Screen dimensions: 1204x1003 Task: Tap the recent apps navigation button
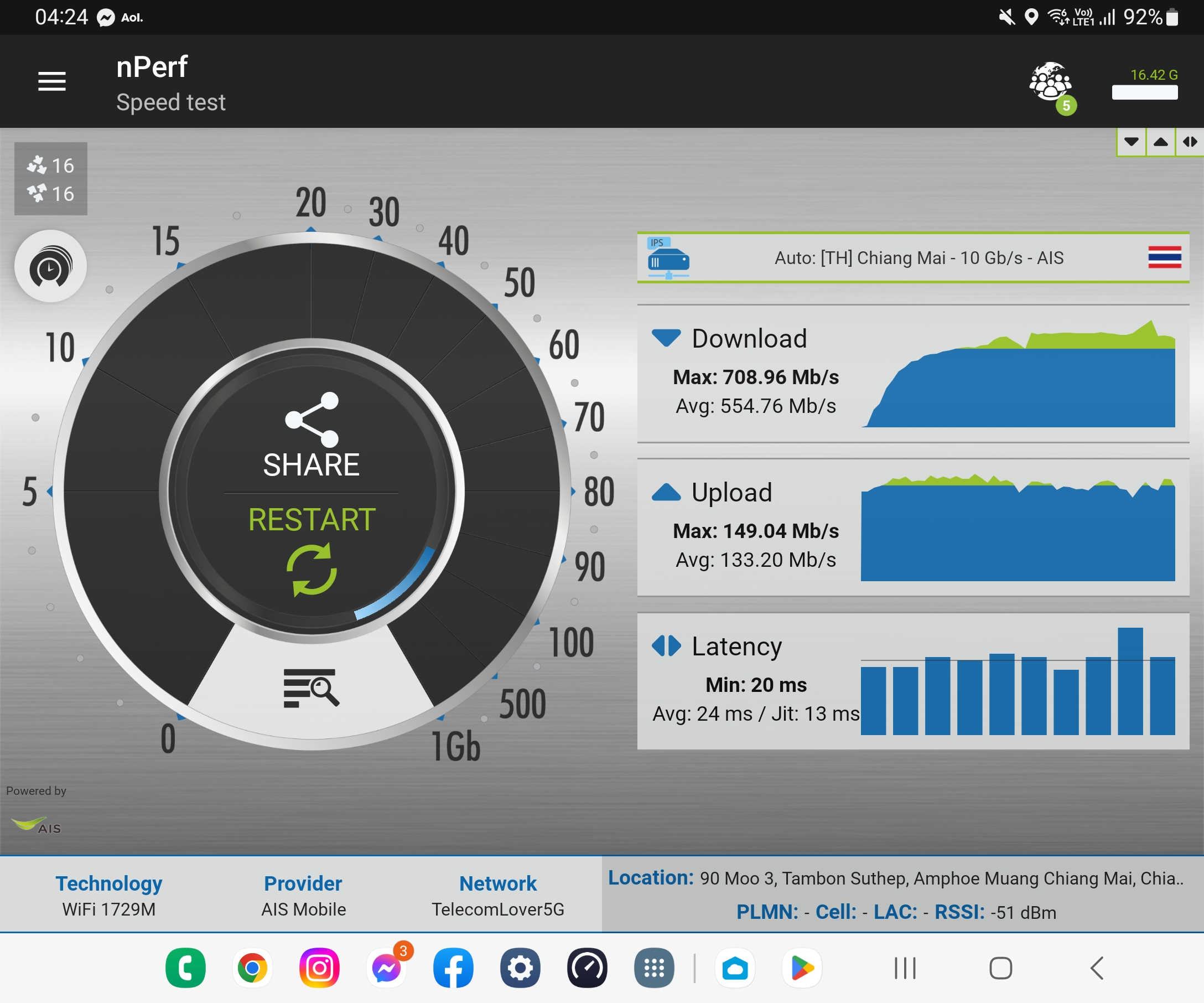click(905, 968)
